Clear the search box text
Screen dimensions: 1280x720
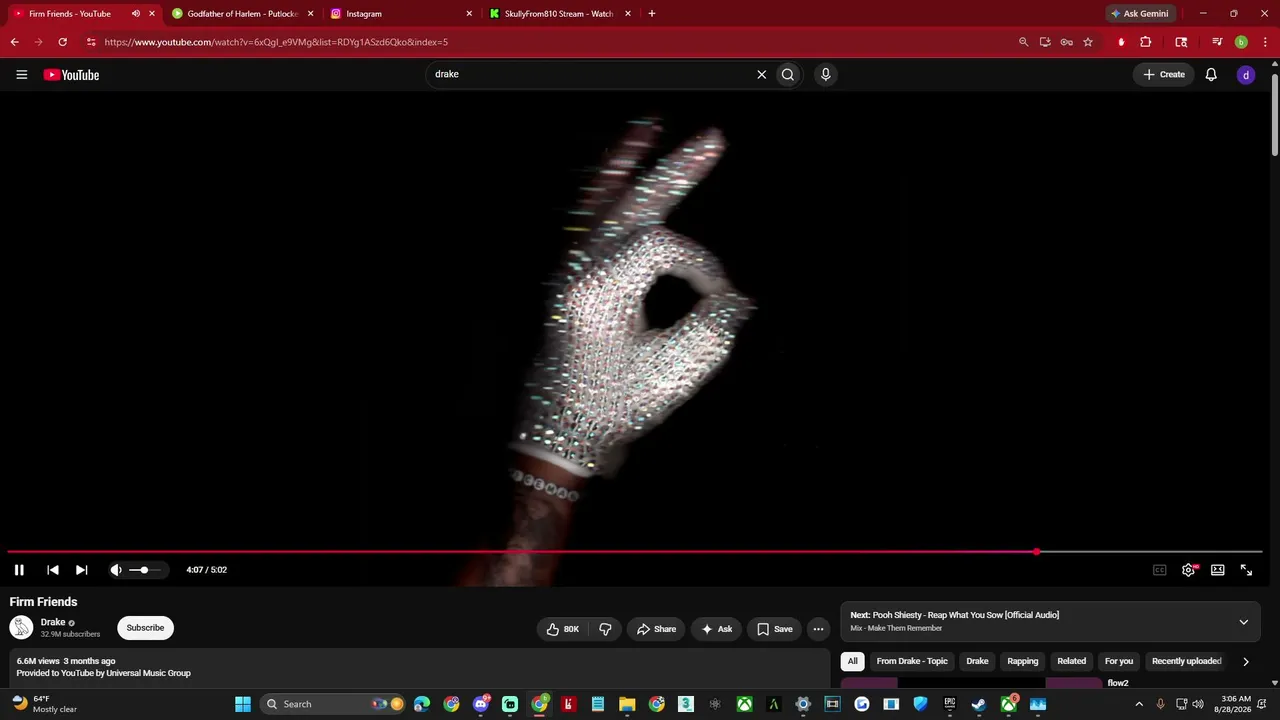point(761,74)
